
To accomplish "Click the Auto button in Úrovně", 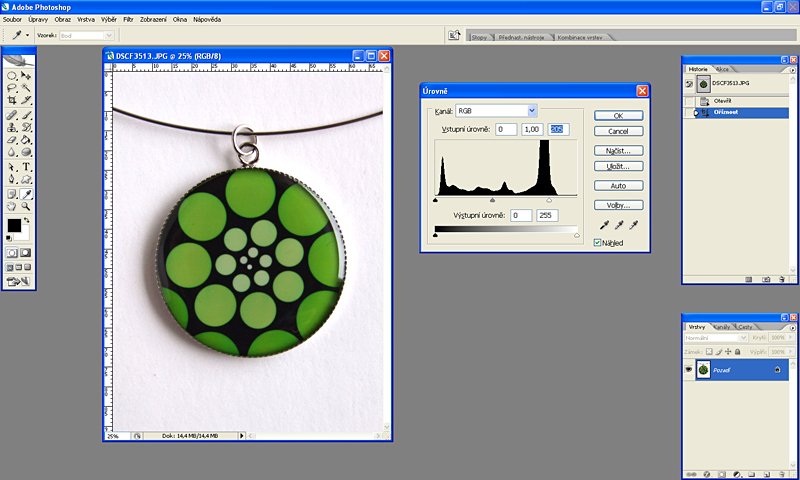I will (x=618, y=186).
